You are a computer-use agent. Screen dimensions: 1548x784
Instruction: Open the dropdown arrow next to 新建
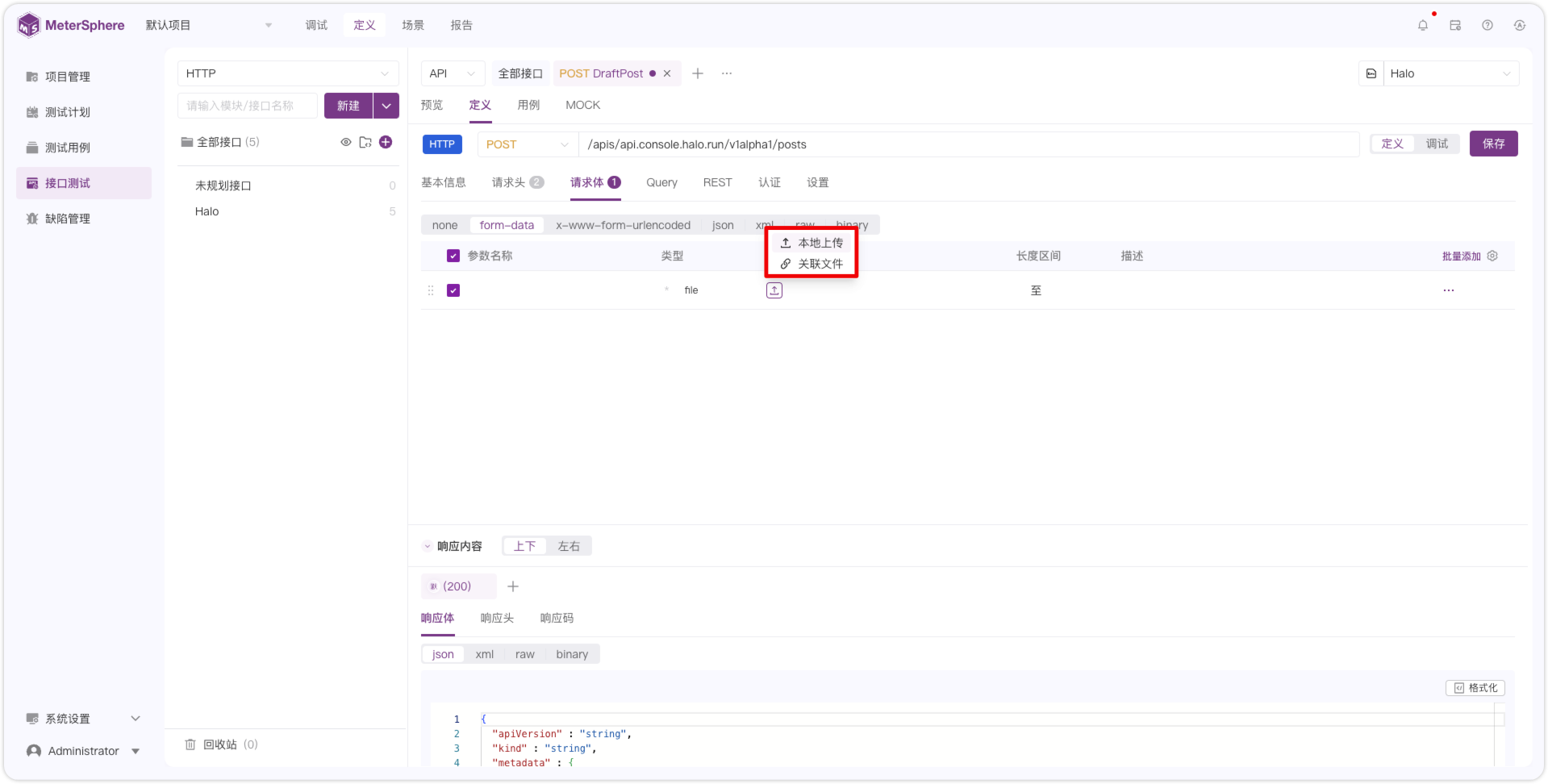[386, 106]
